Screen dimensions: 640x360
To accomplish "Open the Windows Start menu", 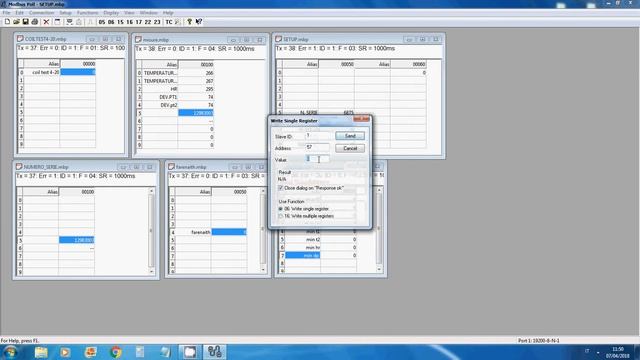I will pos(9,352).
